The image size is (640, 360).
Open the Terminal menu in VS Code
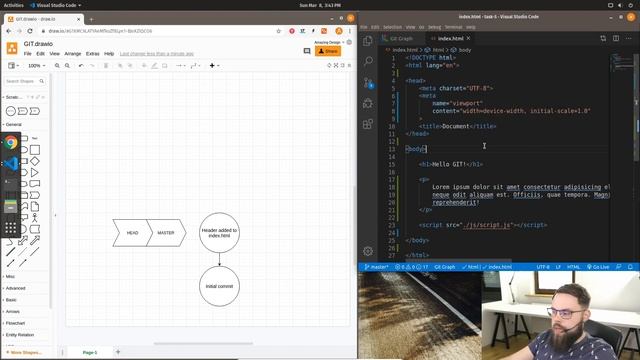453,27
